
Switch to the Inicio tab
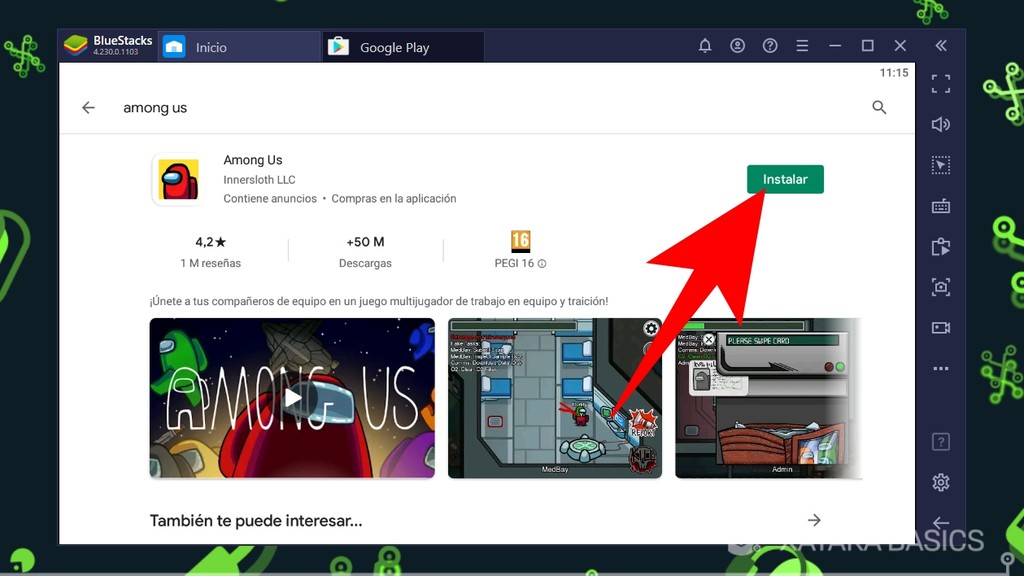pyautogui.click(x=208, y=45)
